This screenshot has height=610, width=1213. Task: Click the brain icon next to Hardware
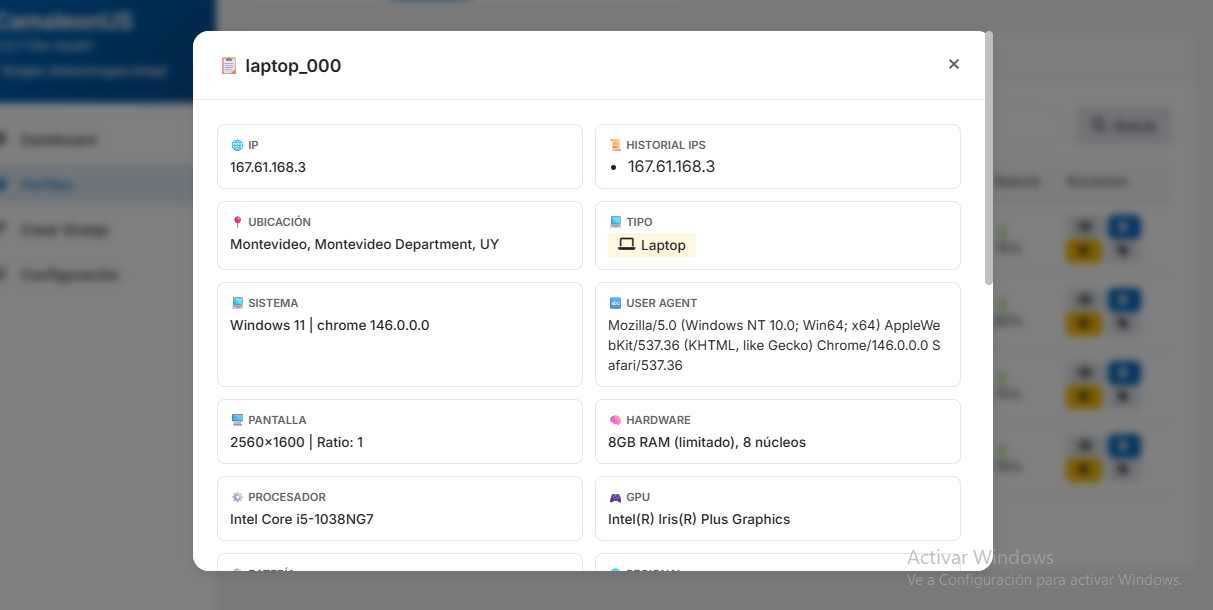tap(615, 420)
